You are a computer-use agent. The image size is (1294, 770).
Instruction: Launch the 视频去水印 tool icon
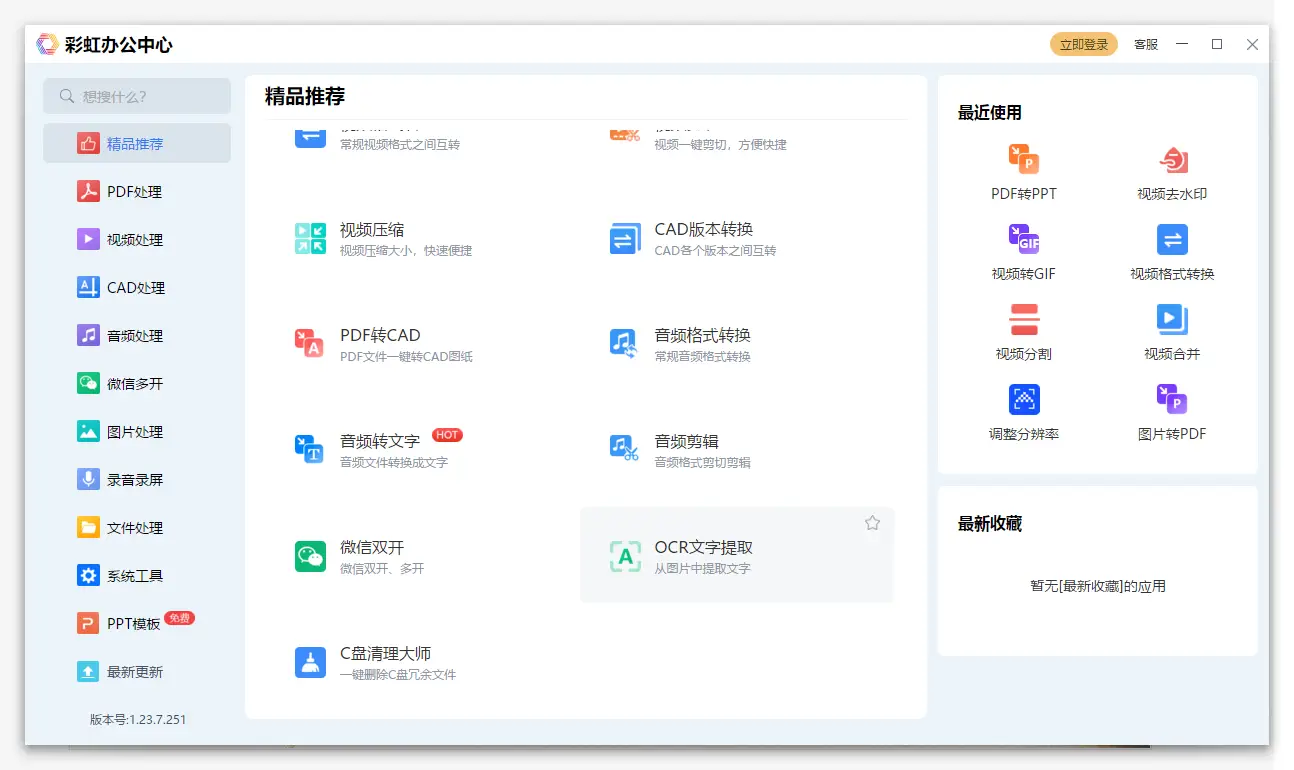1172,160
